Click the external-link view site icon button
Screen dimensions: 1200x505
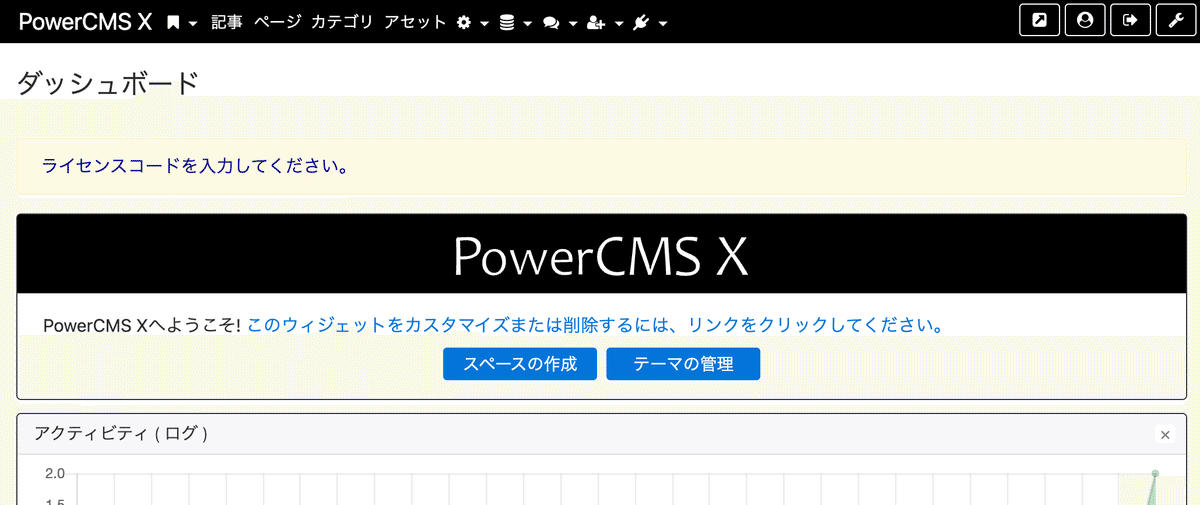(x=1039, y=20)
